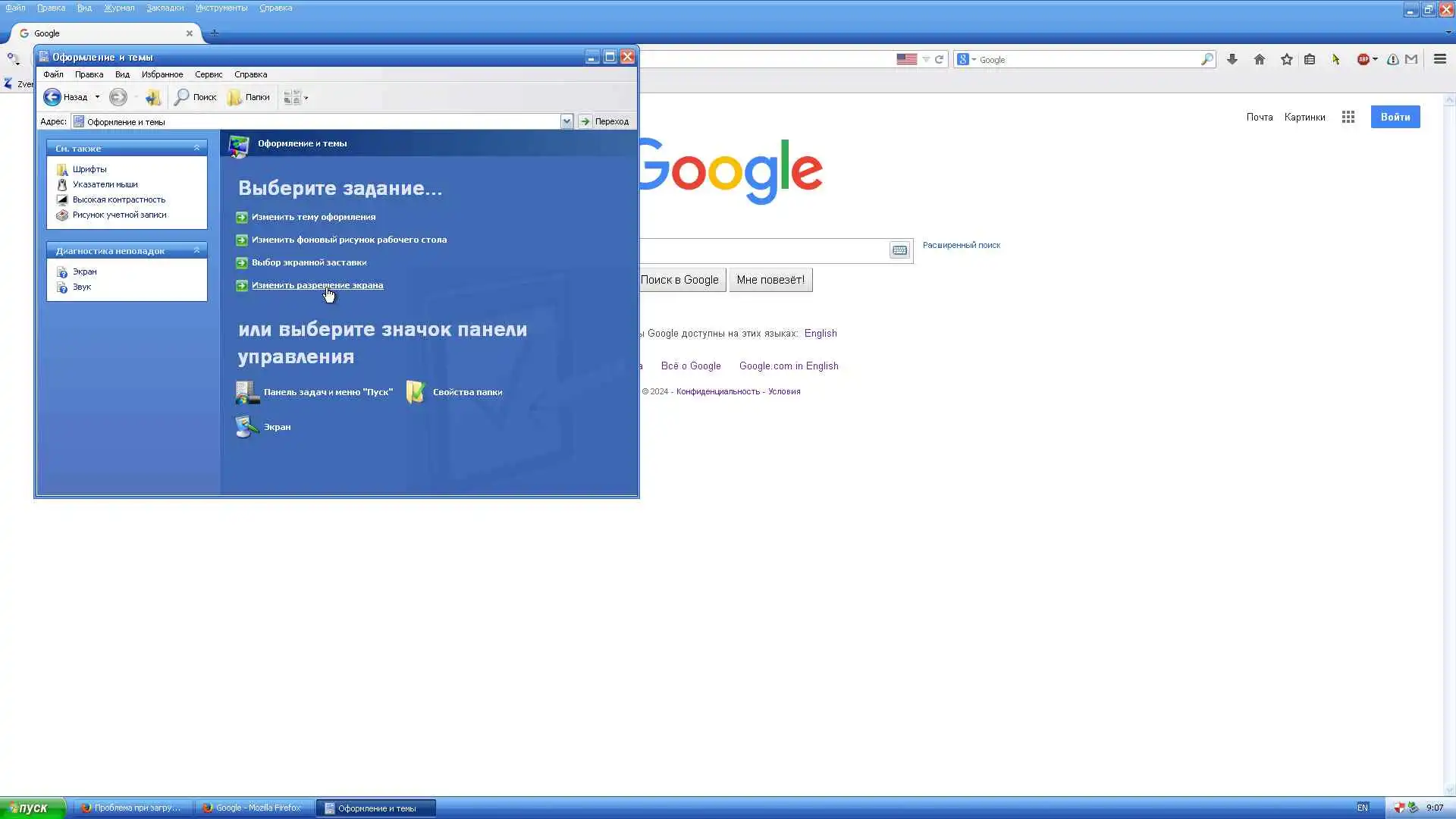Open Folder Options (Свойства папки) icon
Image resolution: width=1456 pixels, height=819 pixels.
[416, 392]
